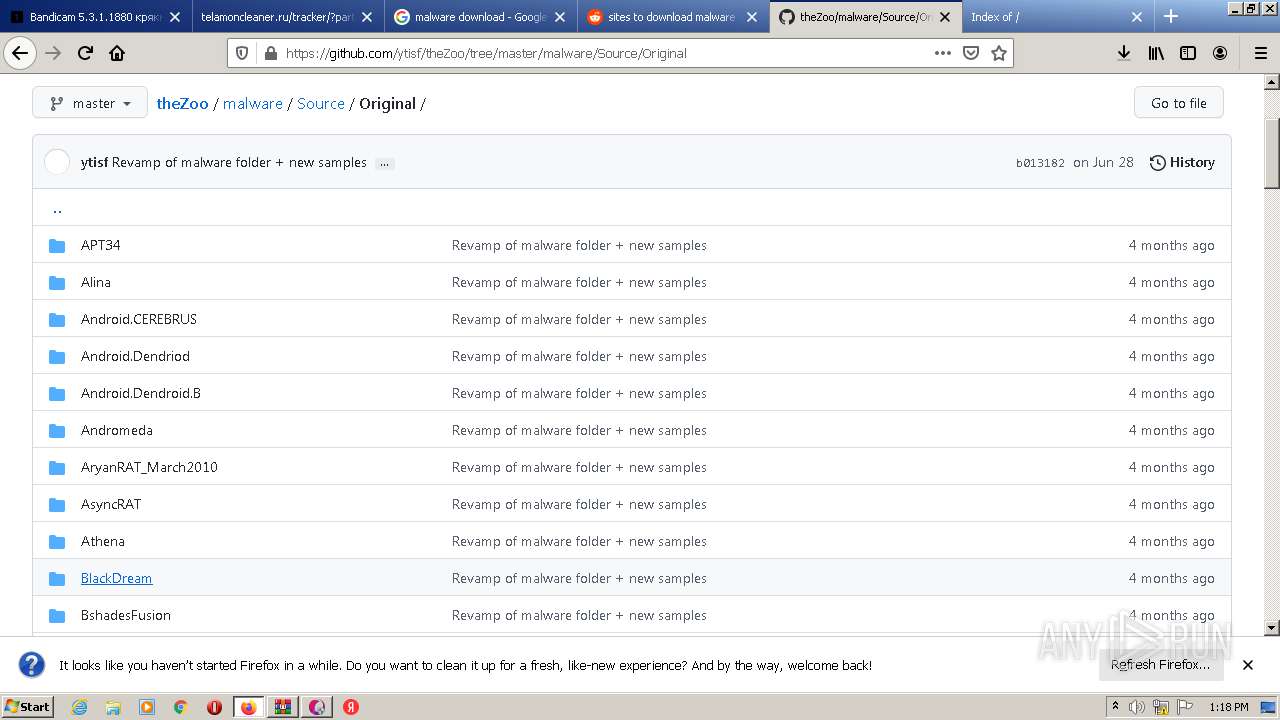
Task: Expand the commit message ellipsis
Action: pyautogui.click(x=384, y=163)
